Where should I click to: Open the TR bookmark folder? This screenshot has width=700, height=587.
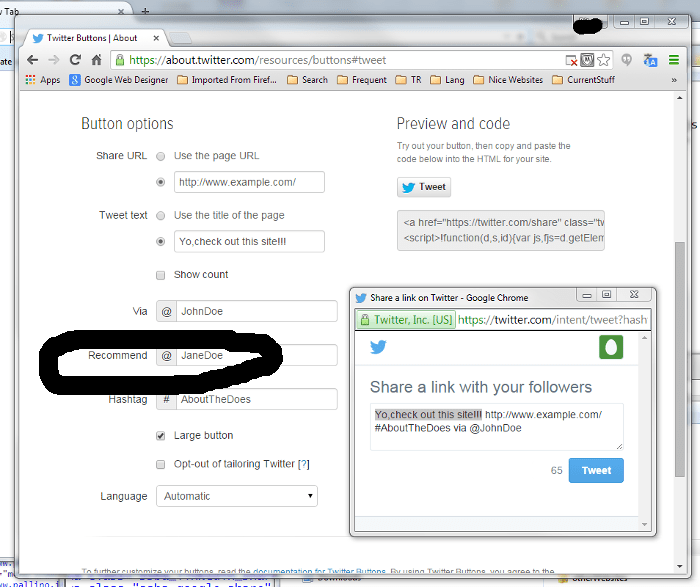(408, 80)
